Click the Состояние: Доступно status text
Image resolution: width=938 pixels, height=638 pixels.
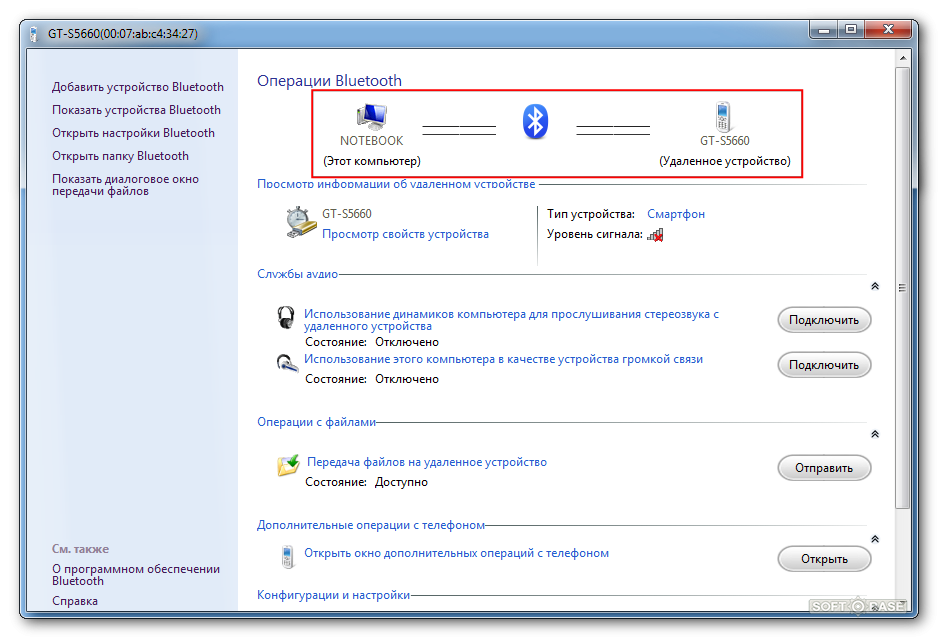point(366,482)
